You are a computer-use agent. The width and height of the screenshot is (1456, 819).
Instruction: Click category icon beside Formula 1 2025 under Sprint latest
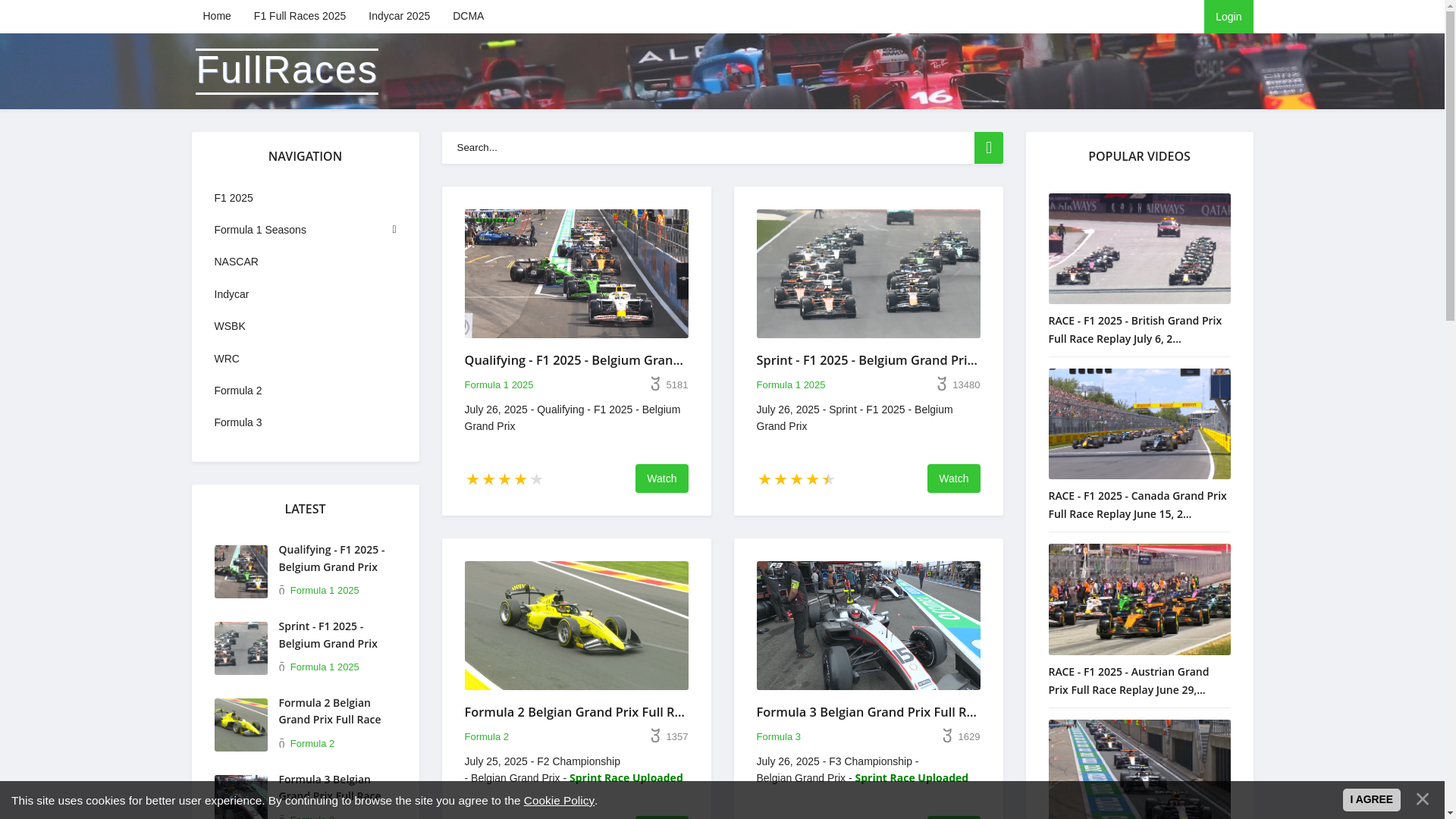[x=281, y=667]
